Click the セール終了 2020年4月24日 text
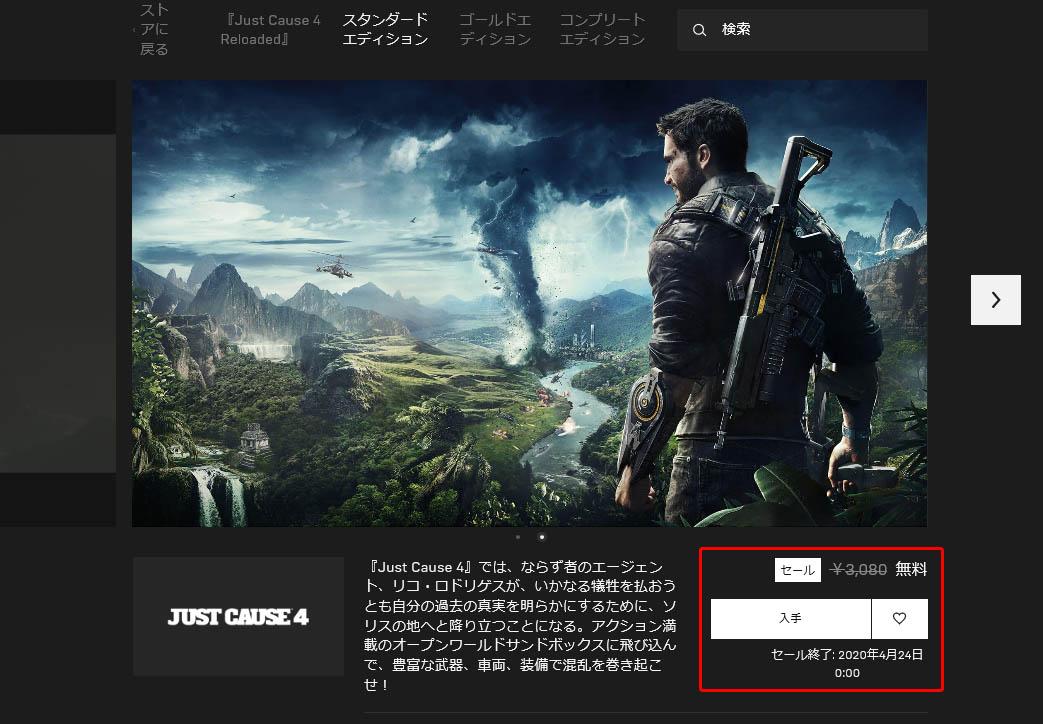This screenshot has height=724, width=1043. 847,663
